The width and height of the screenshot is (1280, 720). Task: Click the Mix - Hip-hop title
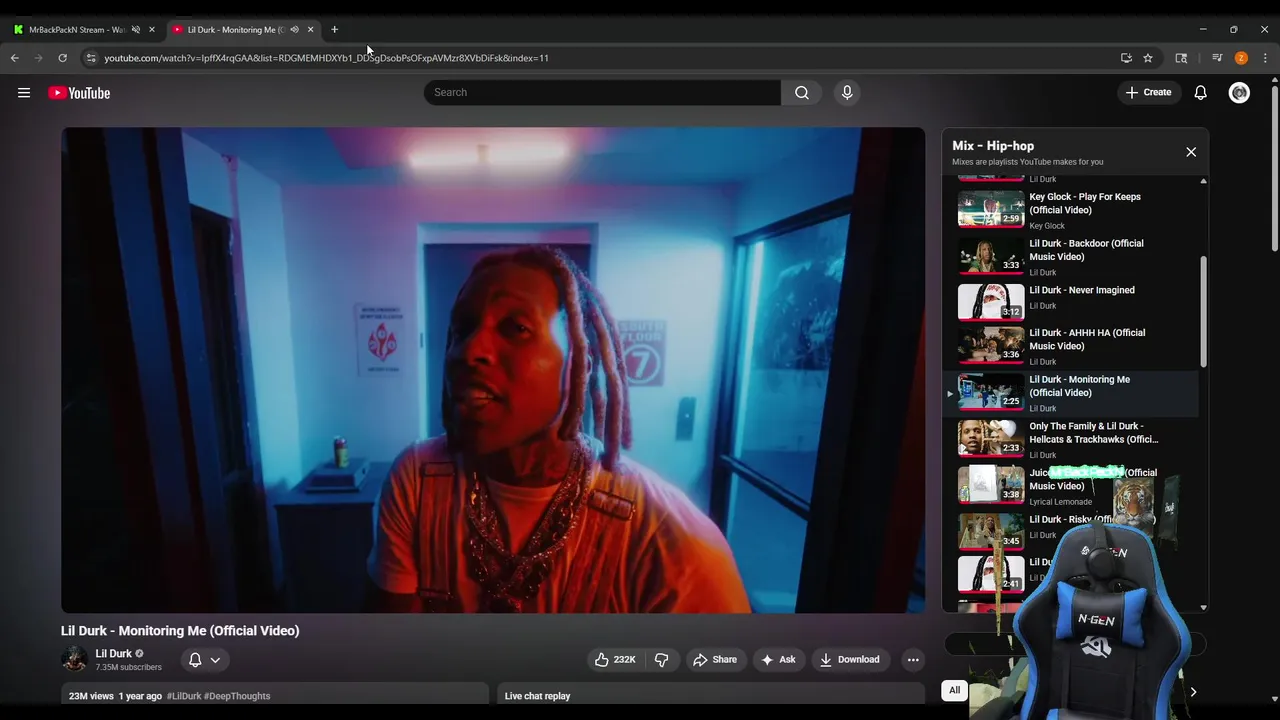993,146
